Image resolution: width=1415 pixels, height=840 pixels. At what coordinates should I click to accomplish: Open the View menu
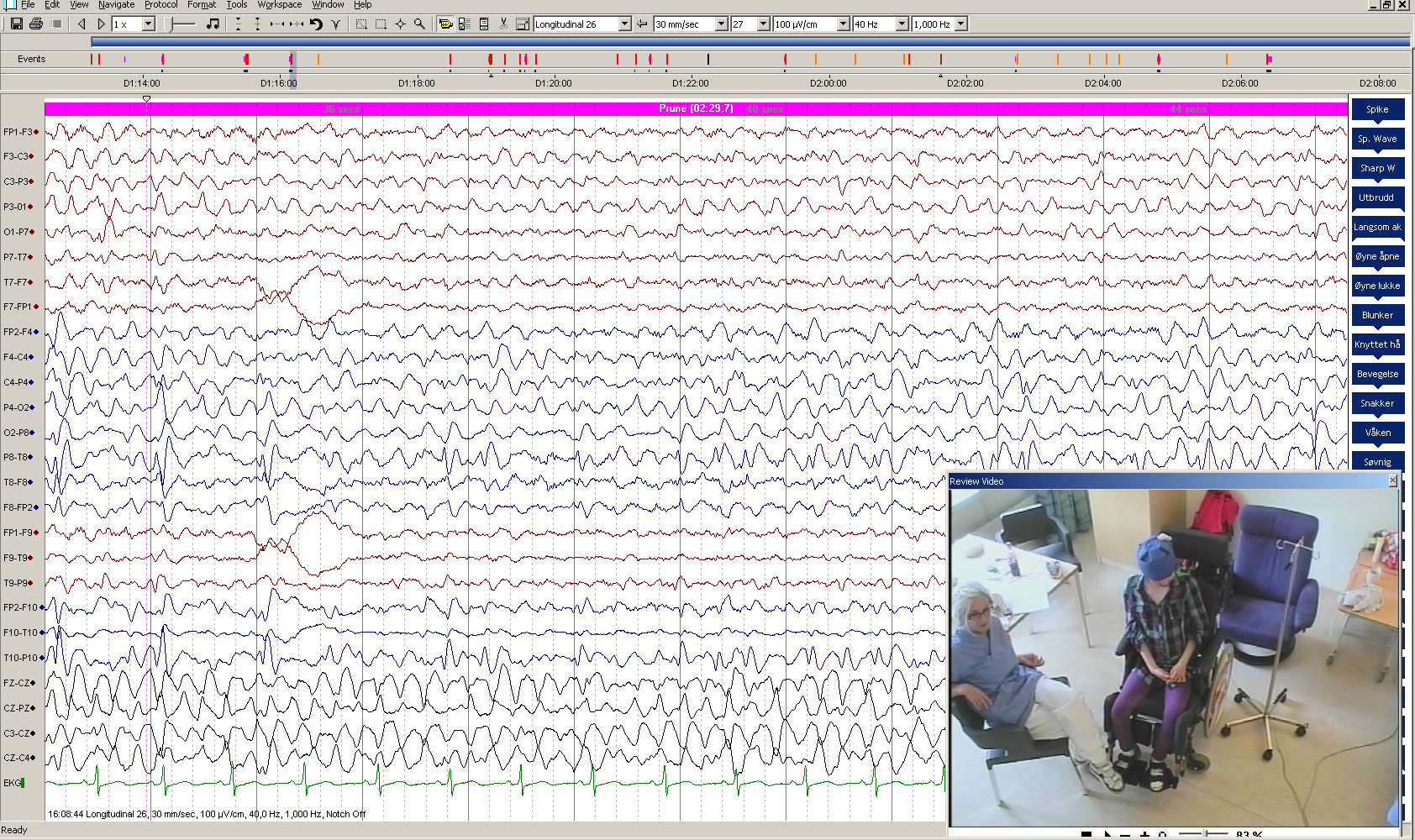pos(79,5)
